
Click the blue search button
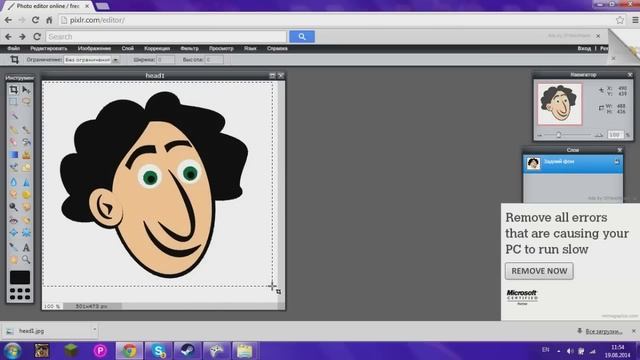302,37
